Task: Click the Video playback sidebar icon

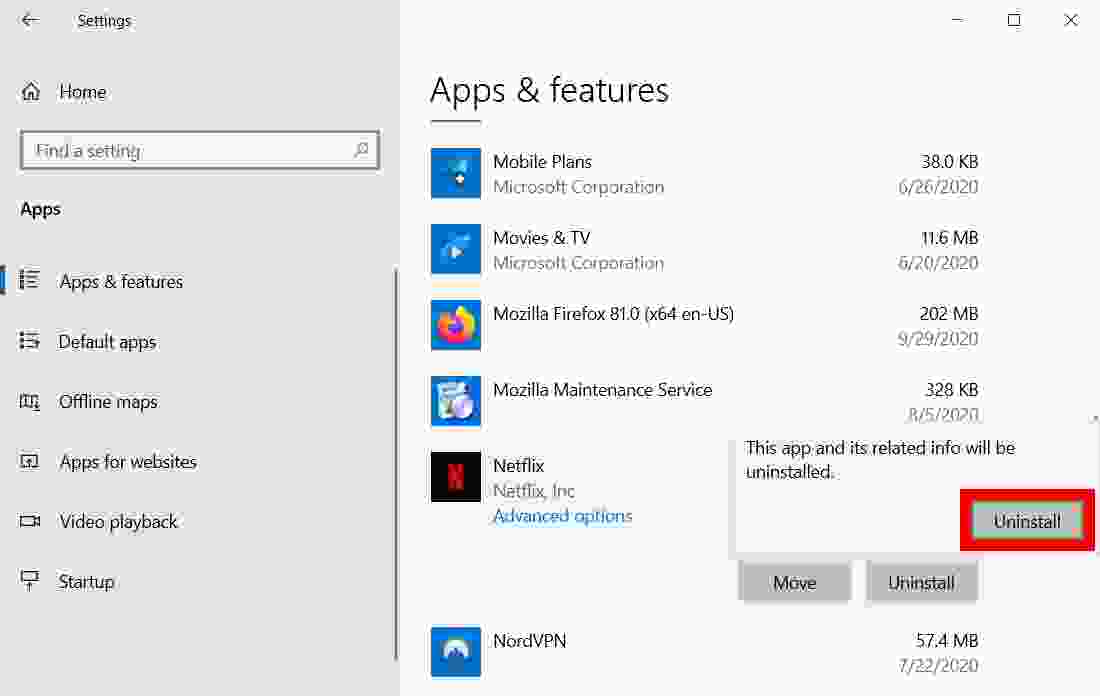Action: 29,521
